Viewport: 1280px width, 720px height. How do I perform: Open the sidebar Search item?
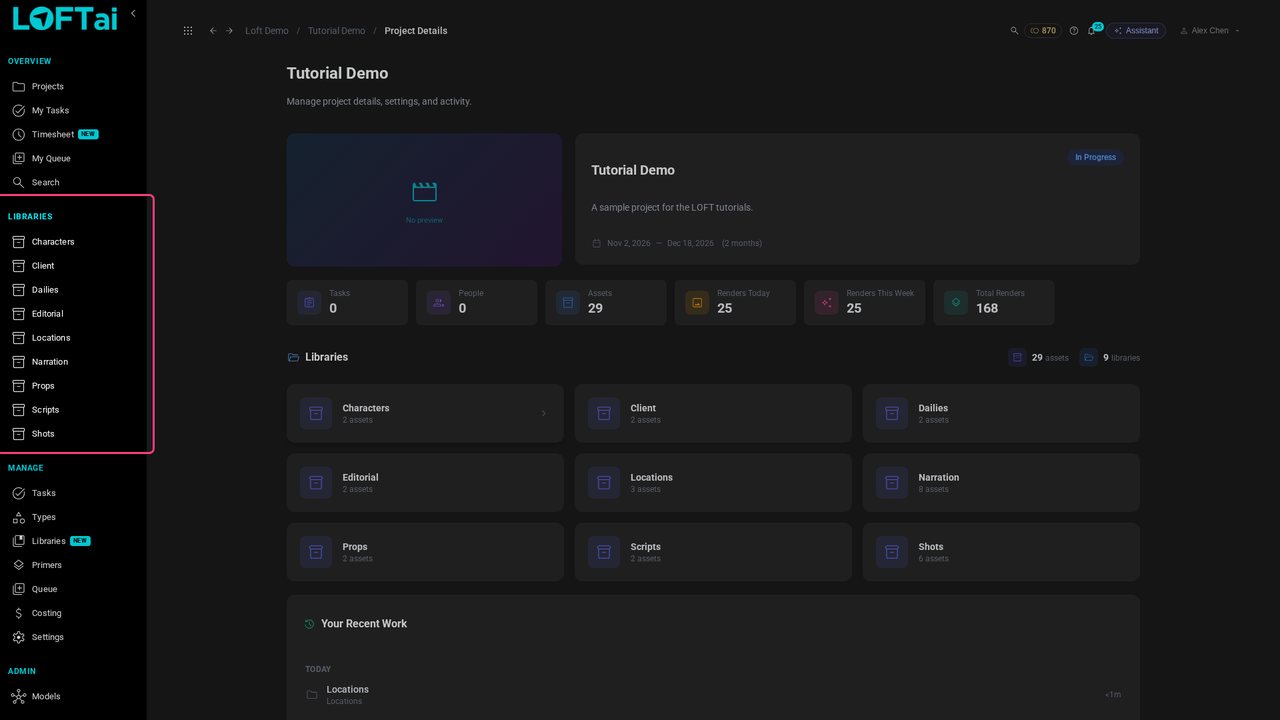point(74,182)
